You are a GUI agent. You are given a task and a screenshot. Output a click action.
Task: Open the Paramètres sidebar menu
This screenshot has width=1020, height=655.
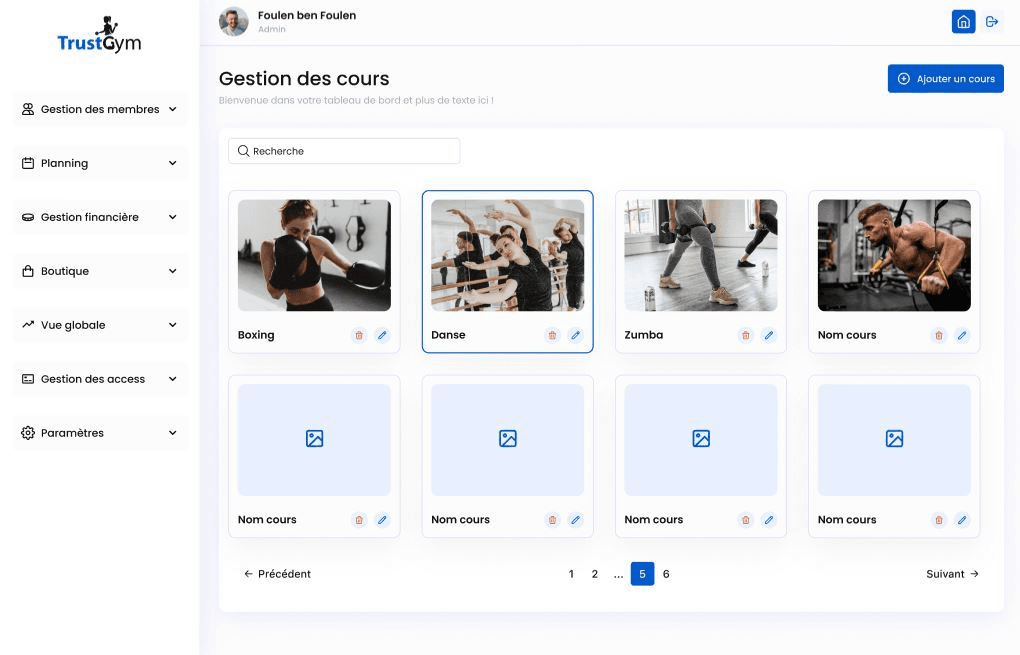(x=99, y=433)
